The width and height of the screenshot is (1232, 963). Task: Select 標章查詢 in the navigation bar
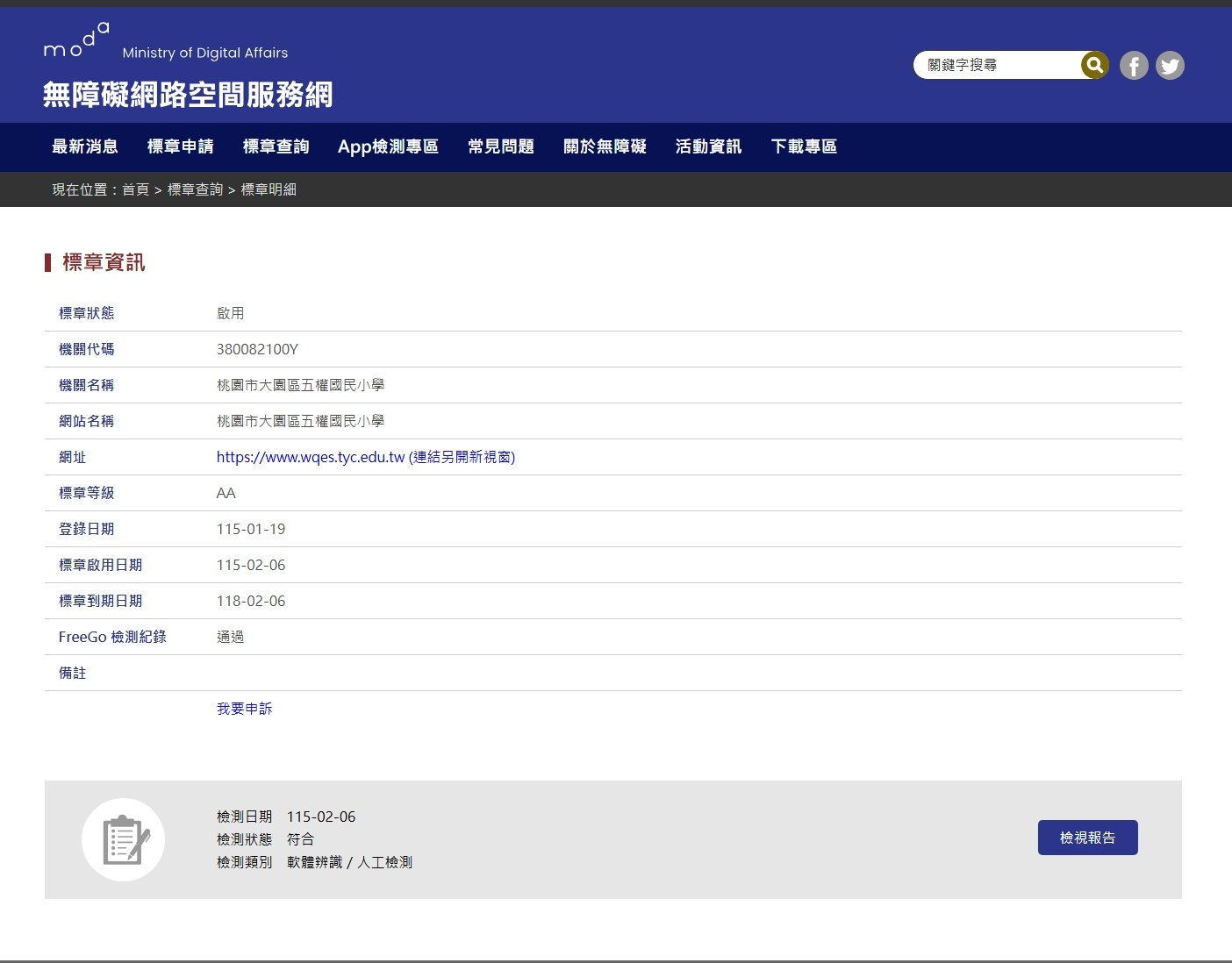(276, 146)
